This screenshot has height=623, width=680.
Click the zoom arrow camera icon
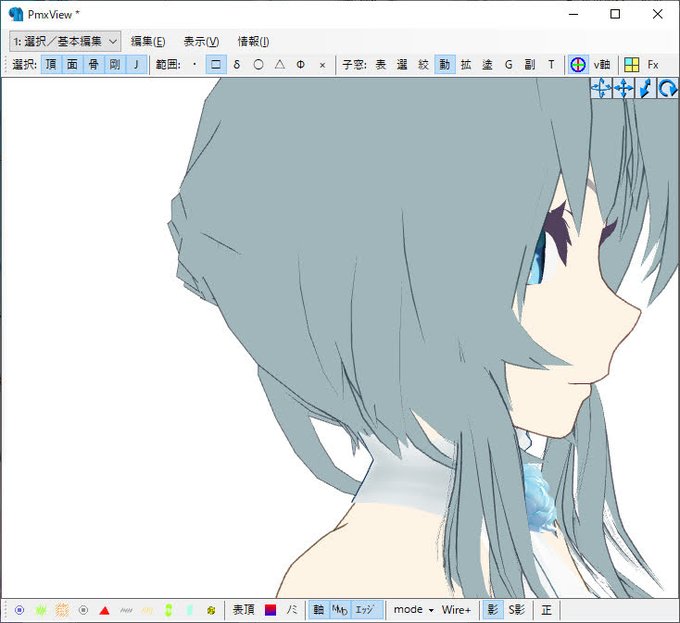[646, 88]
